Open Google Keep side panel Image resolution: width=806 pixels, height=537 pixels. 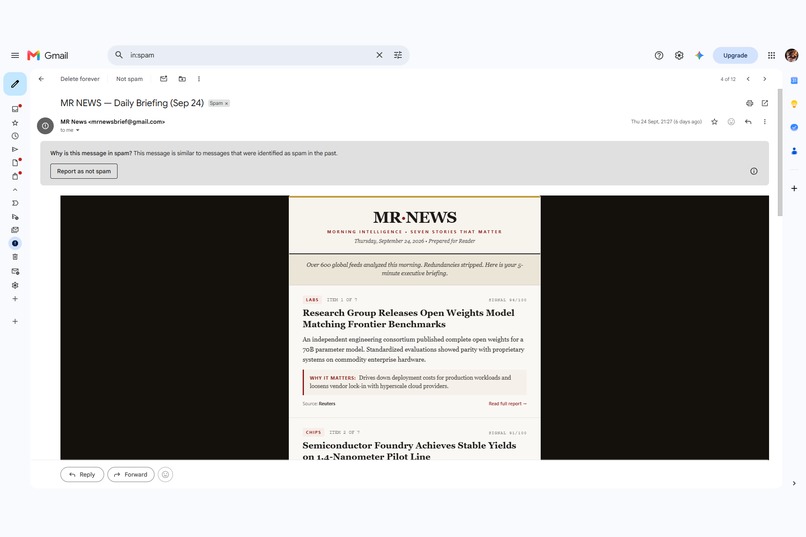794,104
